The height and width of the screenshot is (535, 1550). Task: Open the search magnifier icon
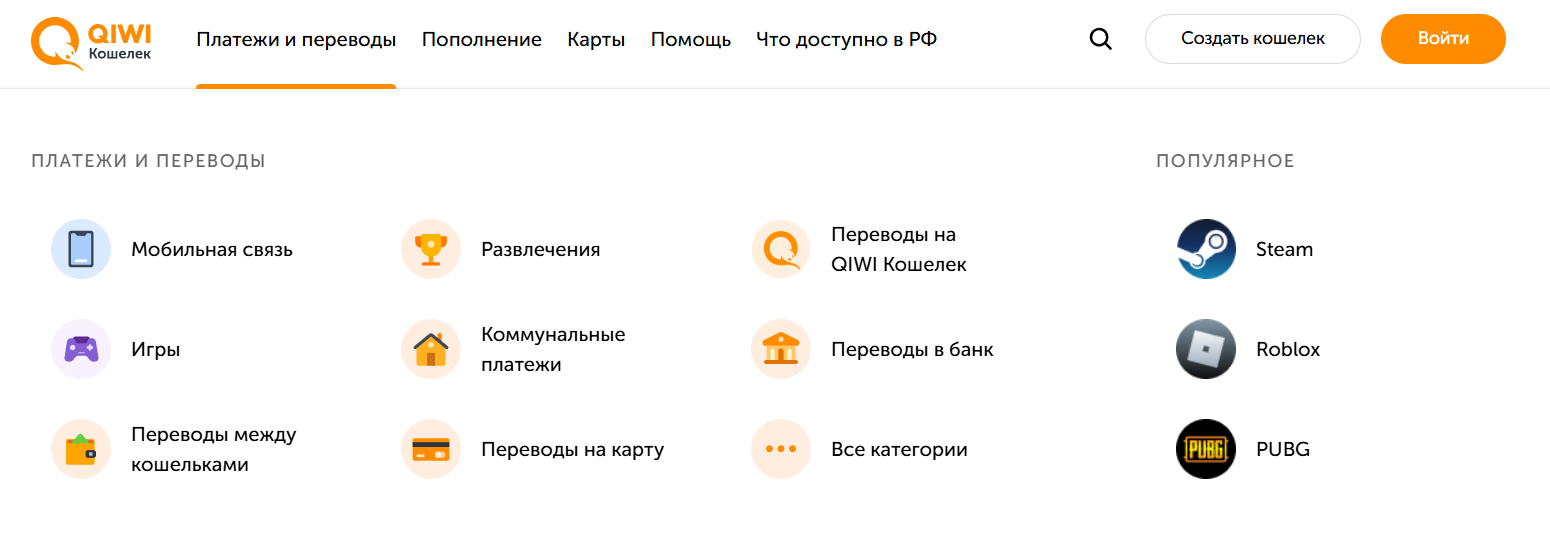pyautogui.click(x=1100, y=40)
